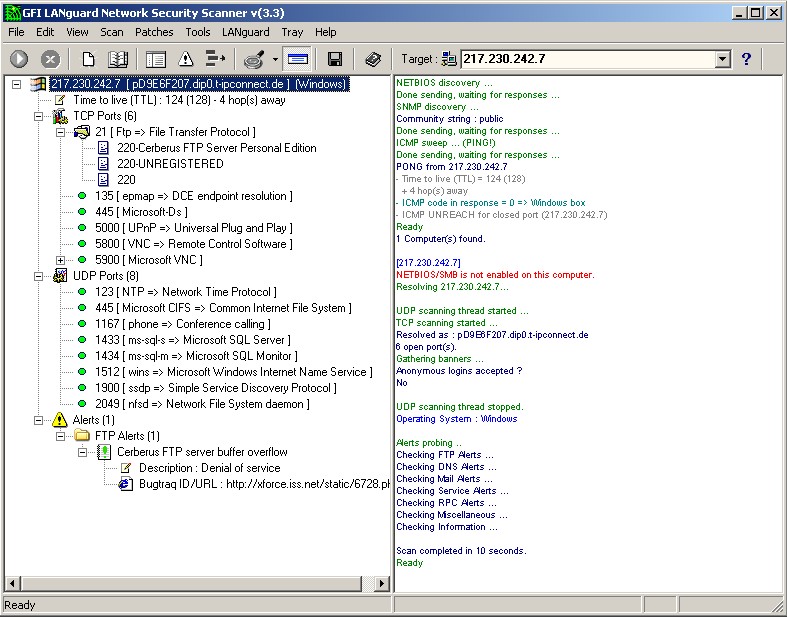Image resolution: width=787 pixels, height=617 pixels.
Task: Open the View menu
Action: click(x=77, y=32)
